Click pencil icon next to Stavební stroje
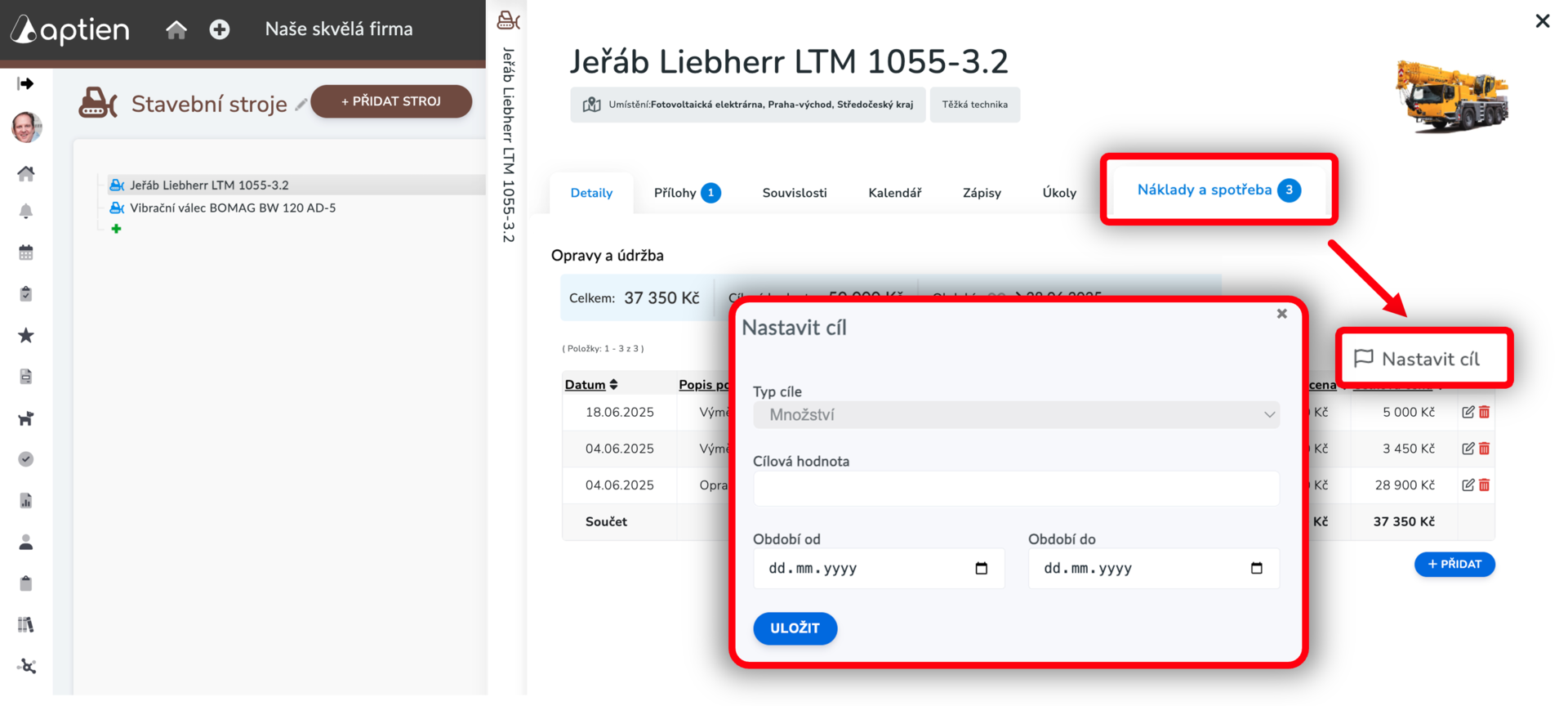 click(x=301, y=104)
